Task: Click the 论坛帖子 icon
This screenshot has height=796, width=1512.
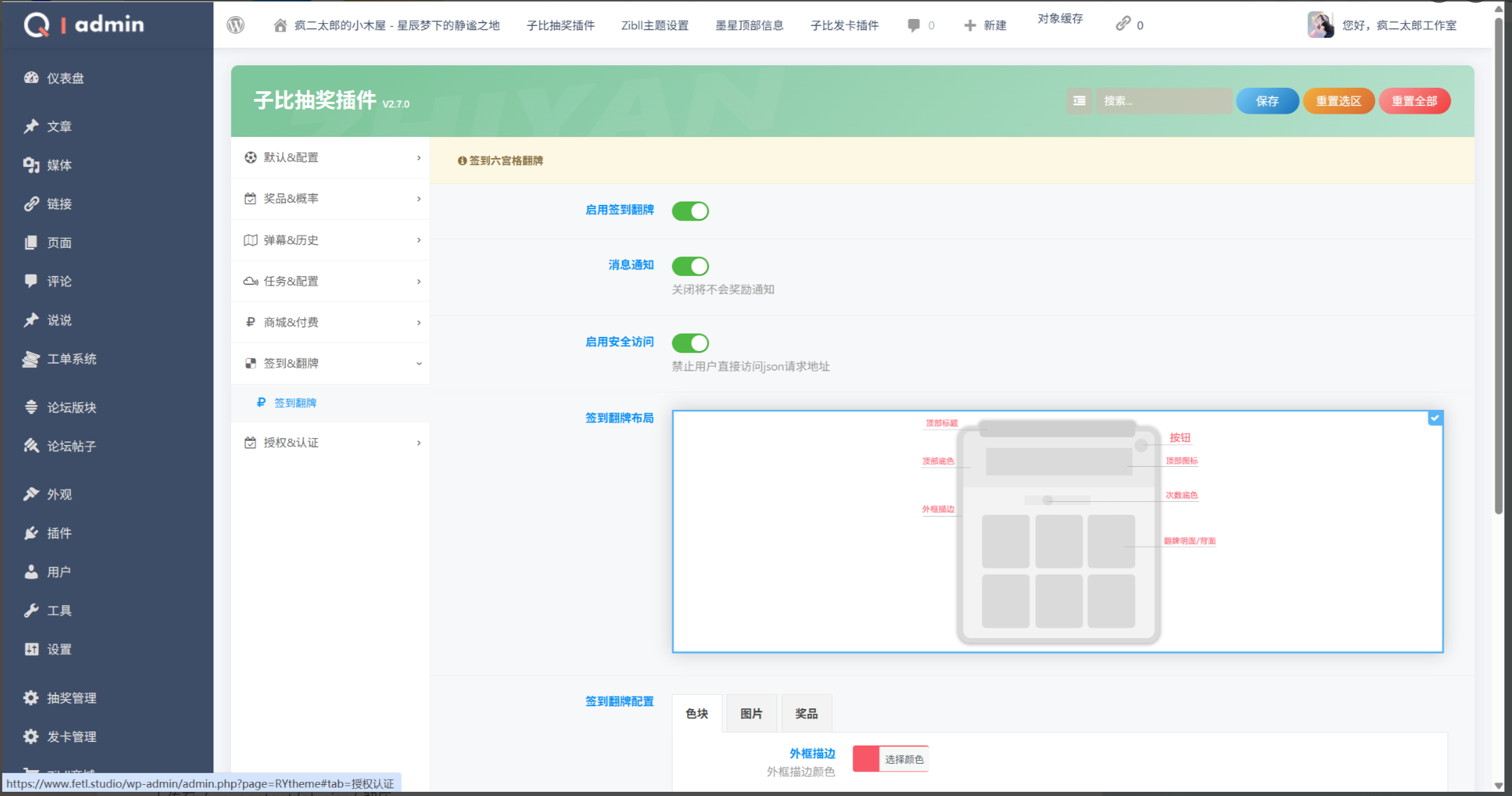Action: click(32, 446)
